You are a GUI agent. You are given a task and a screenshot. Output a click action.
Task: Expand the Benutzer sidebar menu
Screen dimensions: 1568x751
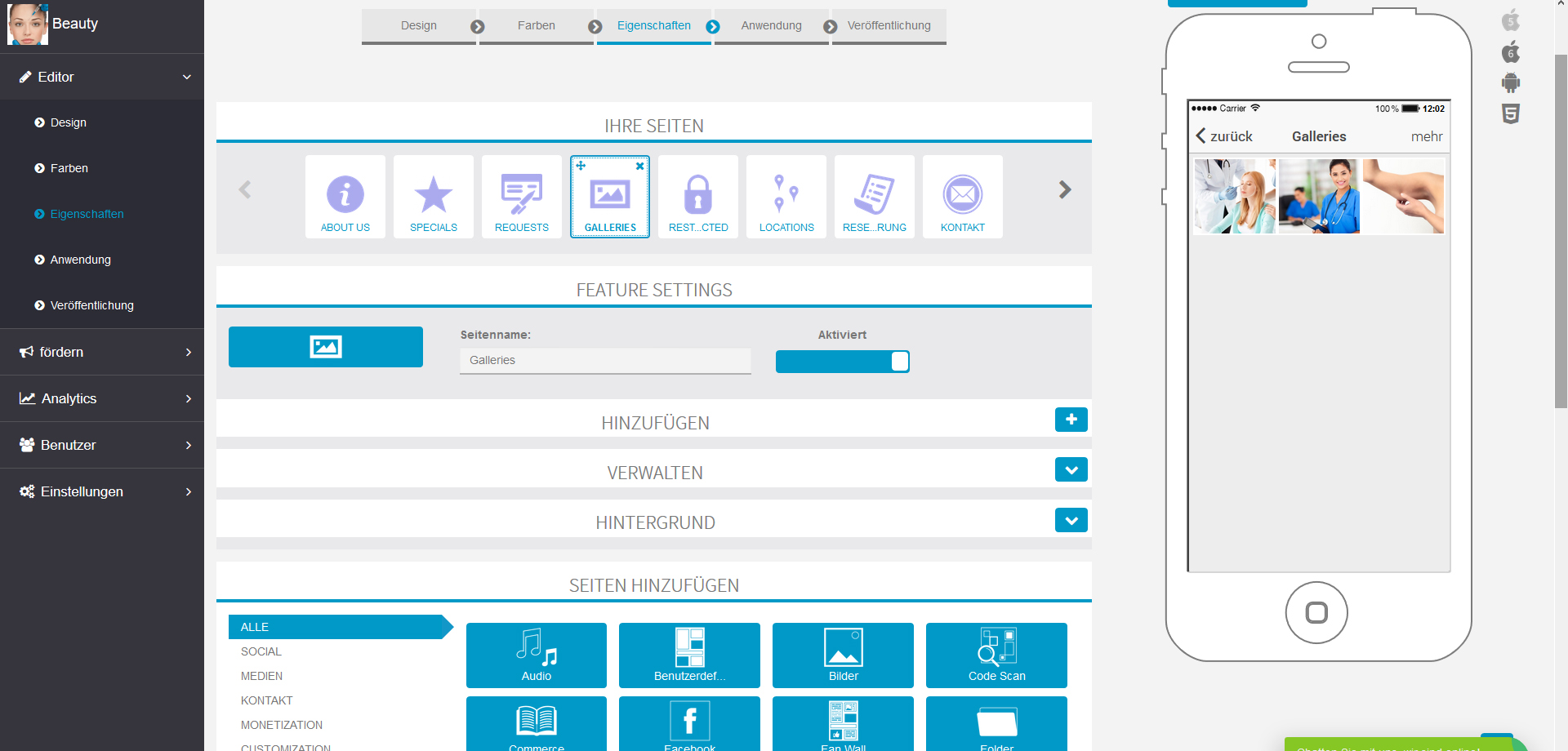[x=102, y=445]
